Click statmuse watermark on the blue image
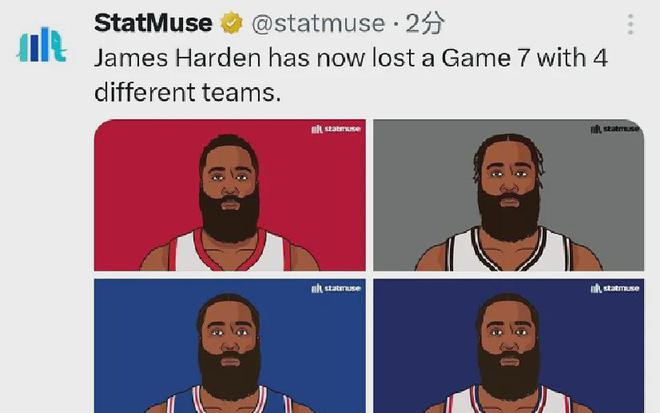 pyautogui.click(x=336, y=288)
